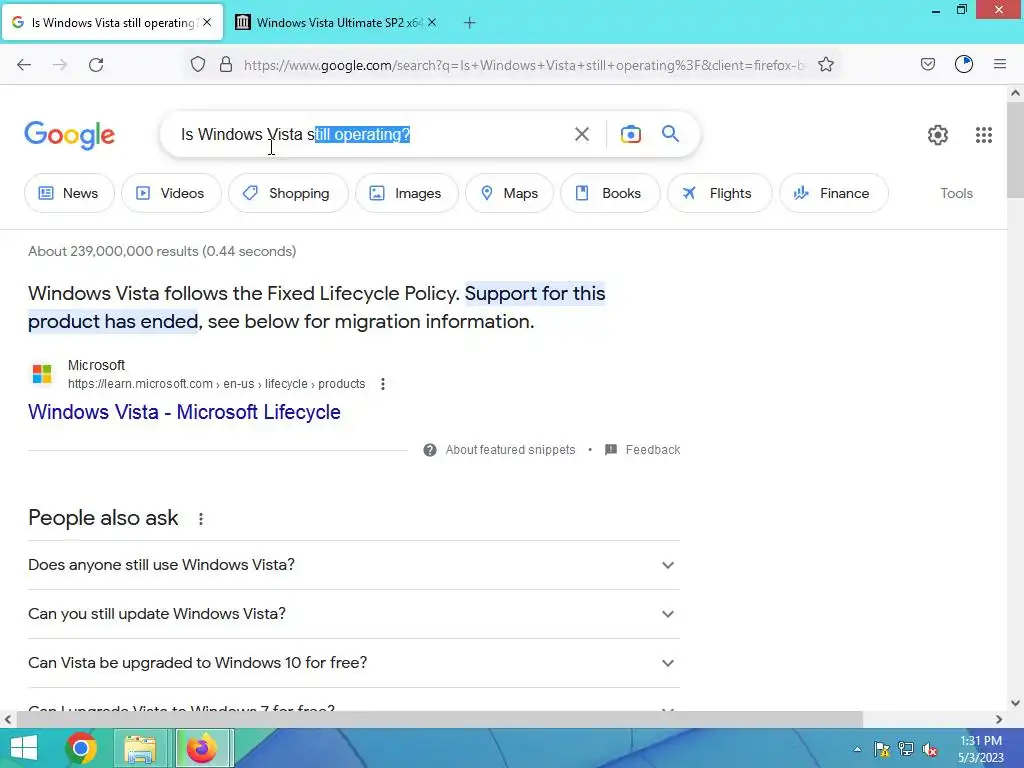This screenshot has width=1024, height=768.
Task: Expand "Can you still update Windows Vista?"
Action: click(354, 614)
